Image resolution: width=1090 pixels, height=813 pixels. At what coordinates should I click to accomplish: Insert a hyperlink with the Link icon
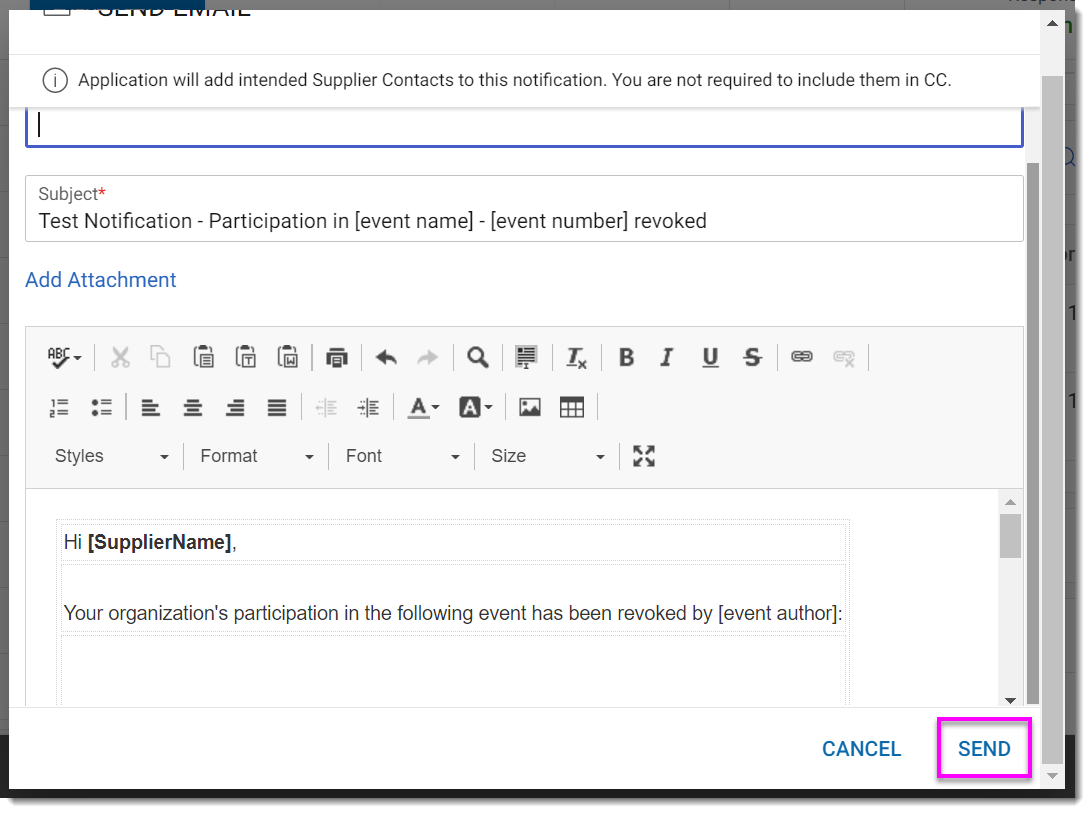point(802,357)
